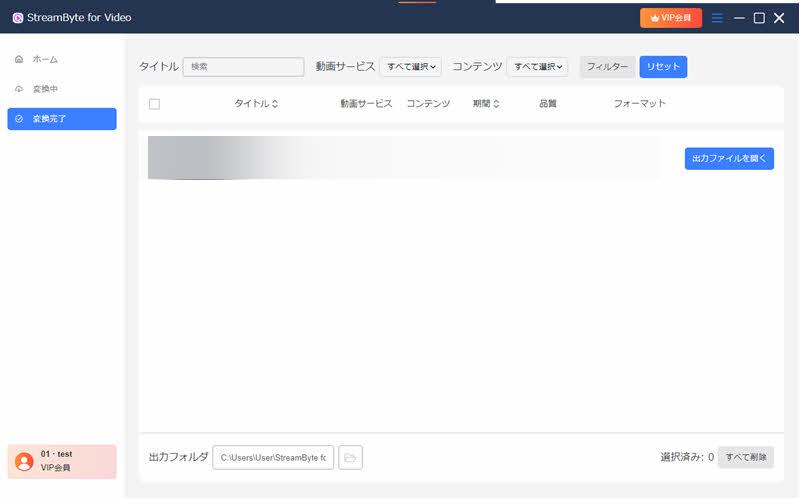800x499 pixels.
Task: Click the コンテンツ column header
Action: (428, 104)
